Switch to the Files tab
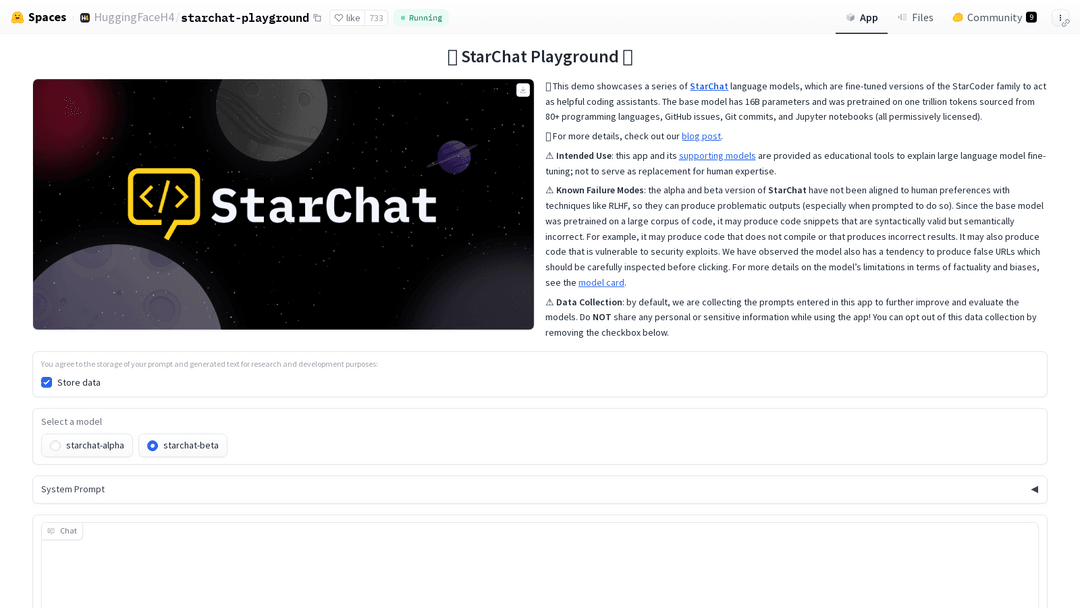 [915, 18]
